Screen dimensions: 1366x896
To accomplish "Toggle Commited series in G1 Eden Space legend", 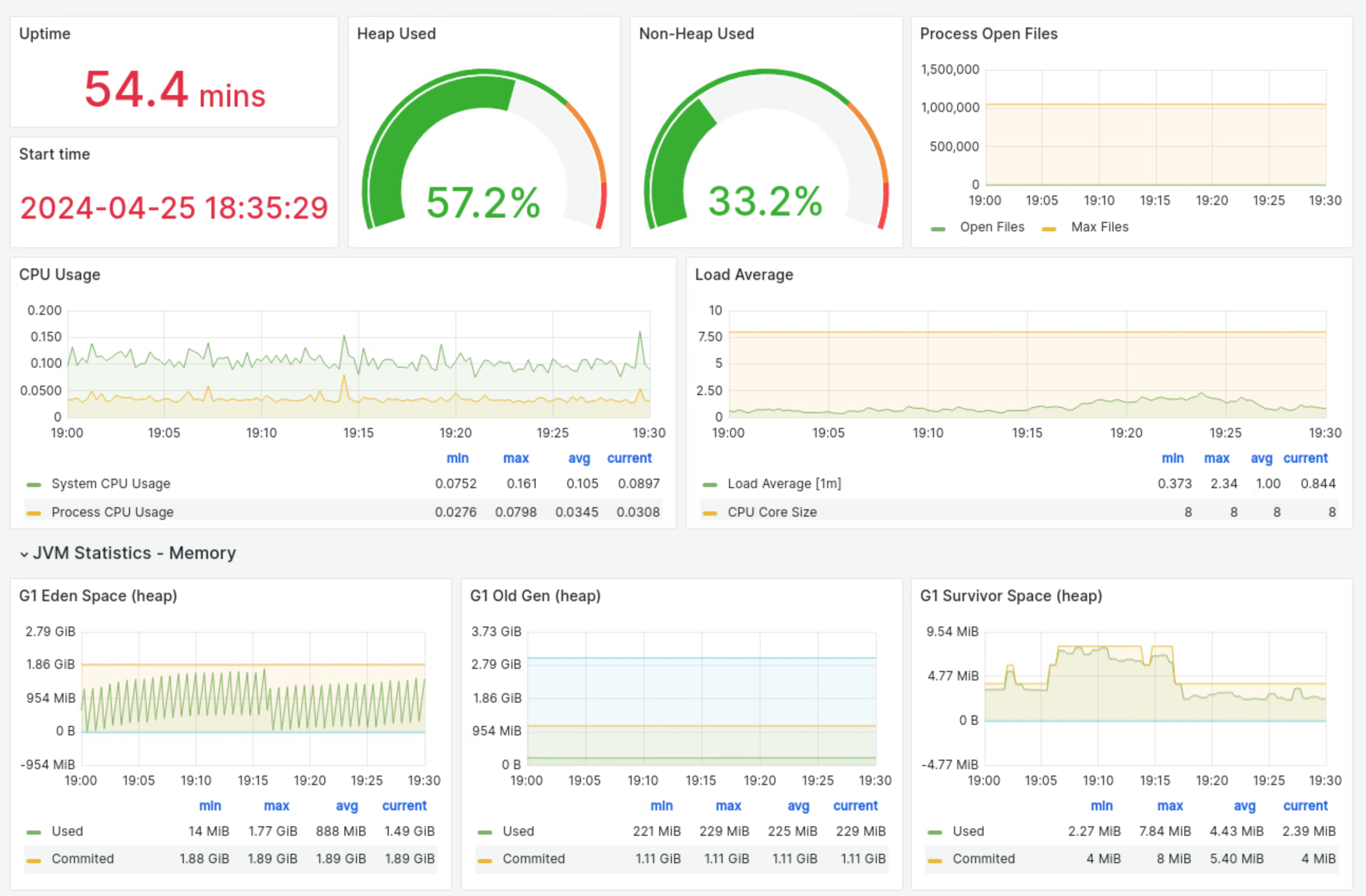I will coord(82,858).
